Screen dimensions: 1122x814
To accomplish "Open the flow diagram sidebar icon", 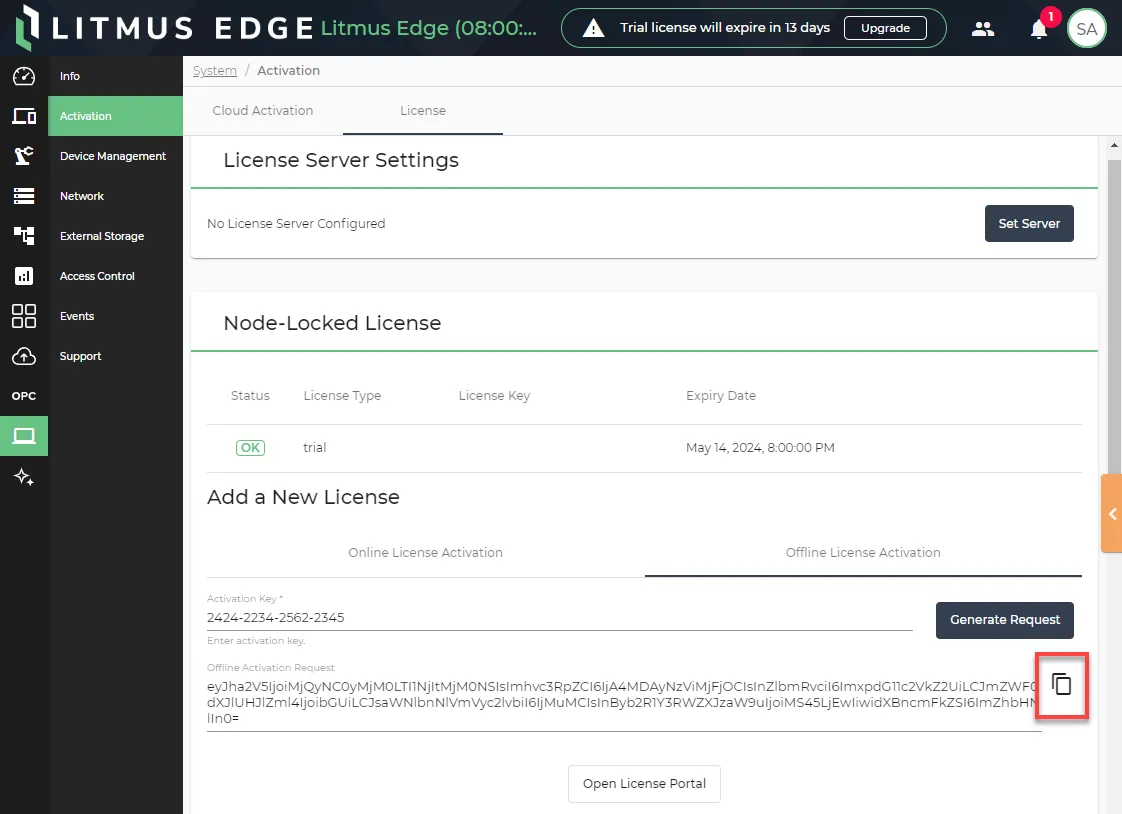I will pyautogui.click(x=24, y=235).
